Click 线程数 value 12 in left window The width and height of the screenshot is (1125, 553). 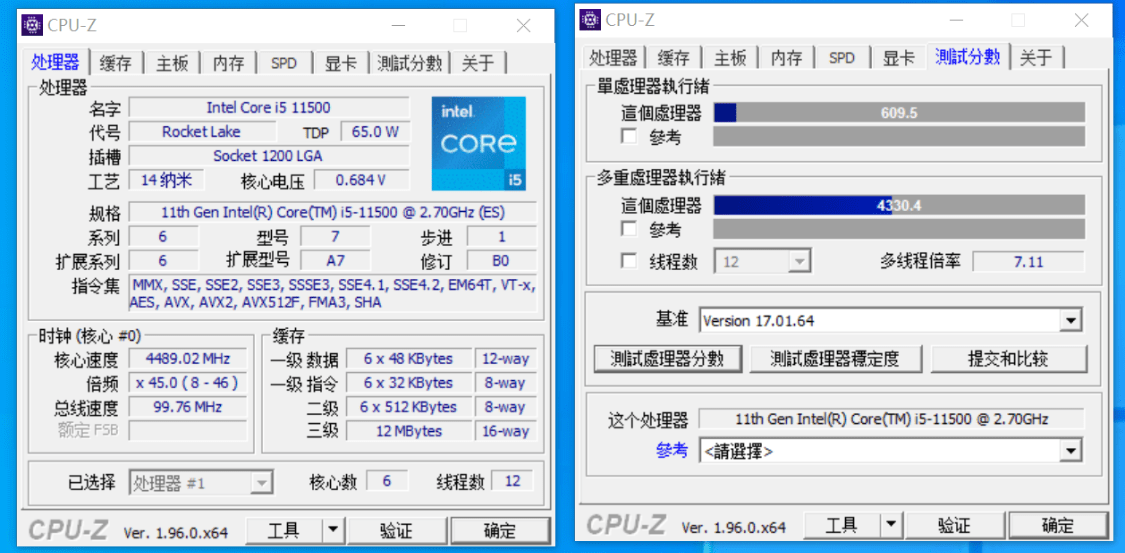tap(512, 481)
